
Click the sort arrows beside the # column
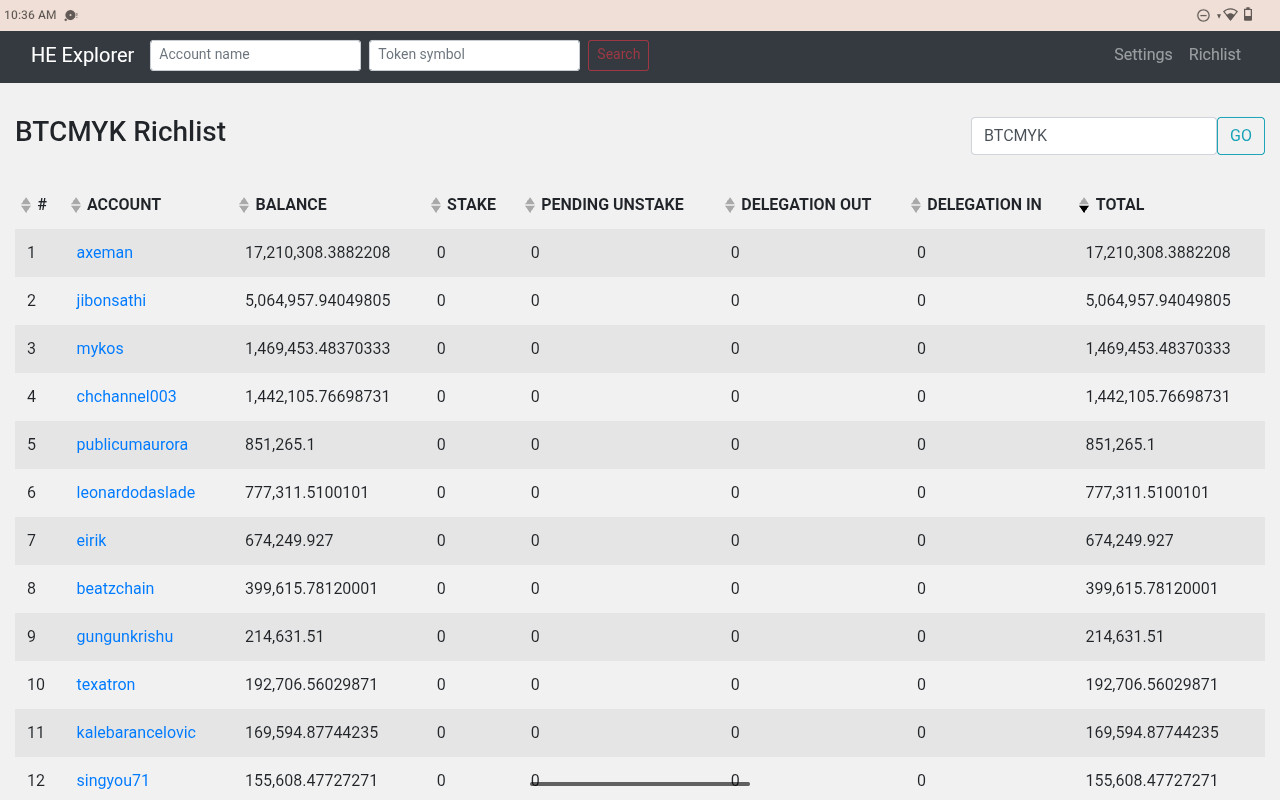pyautogui.click(x=26, y=205)
